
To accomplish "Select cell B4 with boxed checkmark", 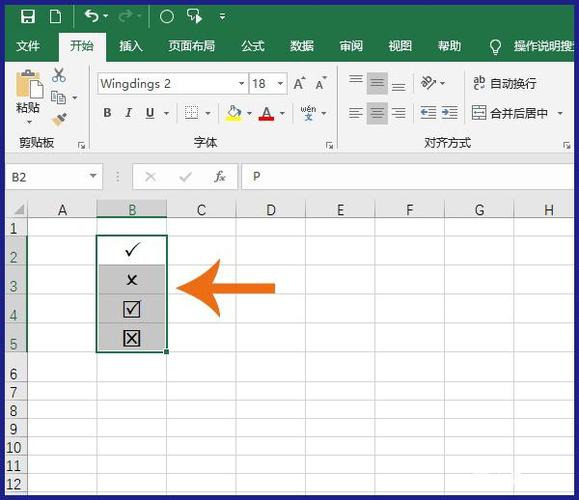I will pyautogui.click(x=131, y=309).
